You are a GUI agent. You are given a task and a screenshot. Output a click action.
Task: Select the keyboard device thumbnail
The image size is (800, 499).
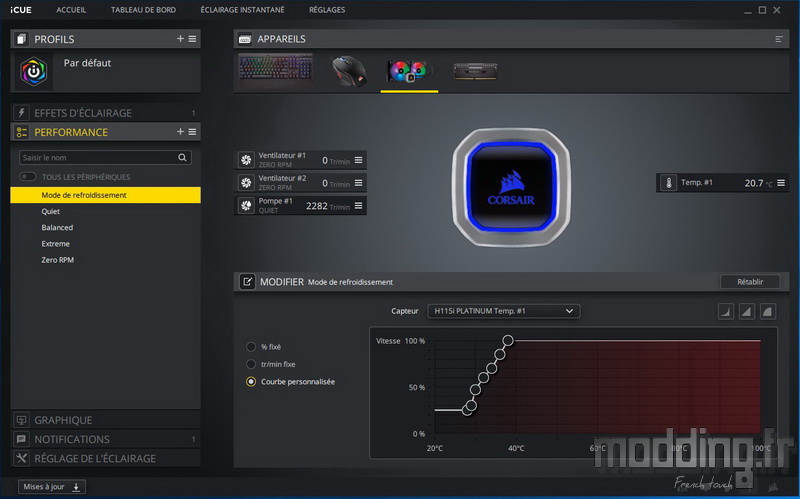pos(276,70)
